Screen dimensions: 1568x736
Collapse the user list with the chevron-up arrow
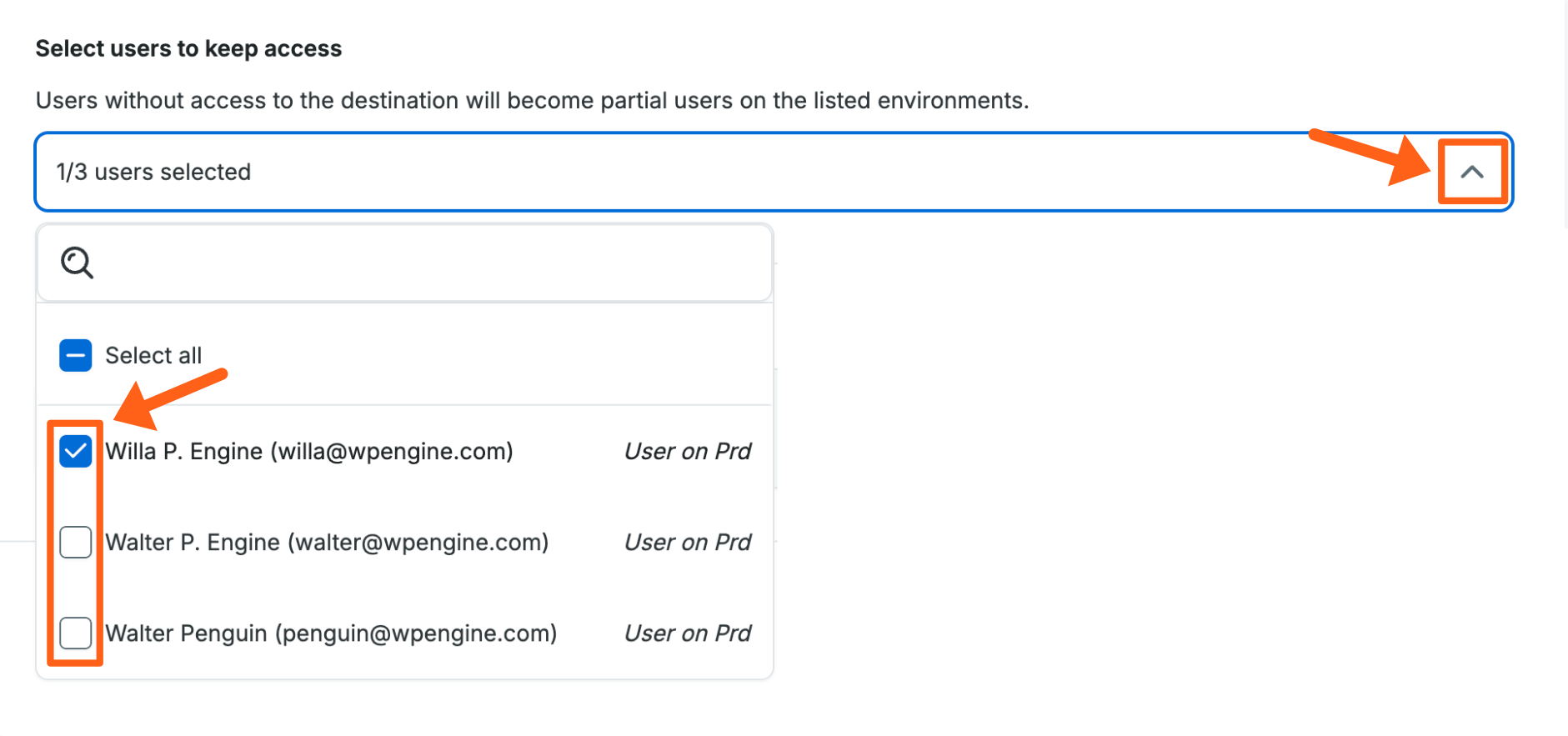1472,172
